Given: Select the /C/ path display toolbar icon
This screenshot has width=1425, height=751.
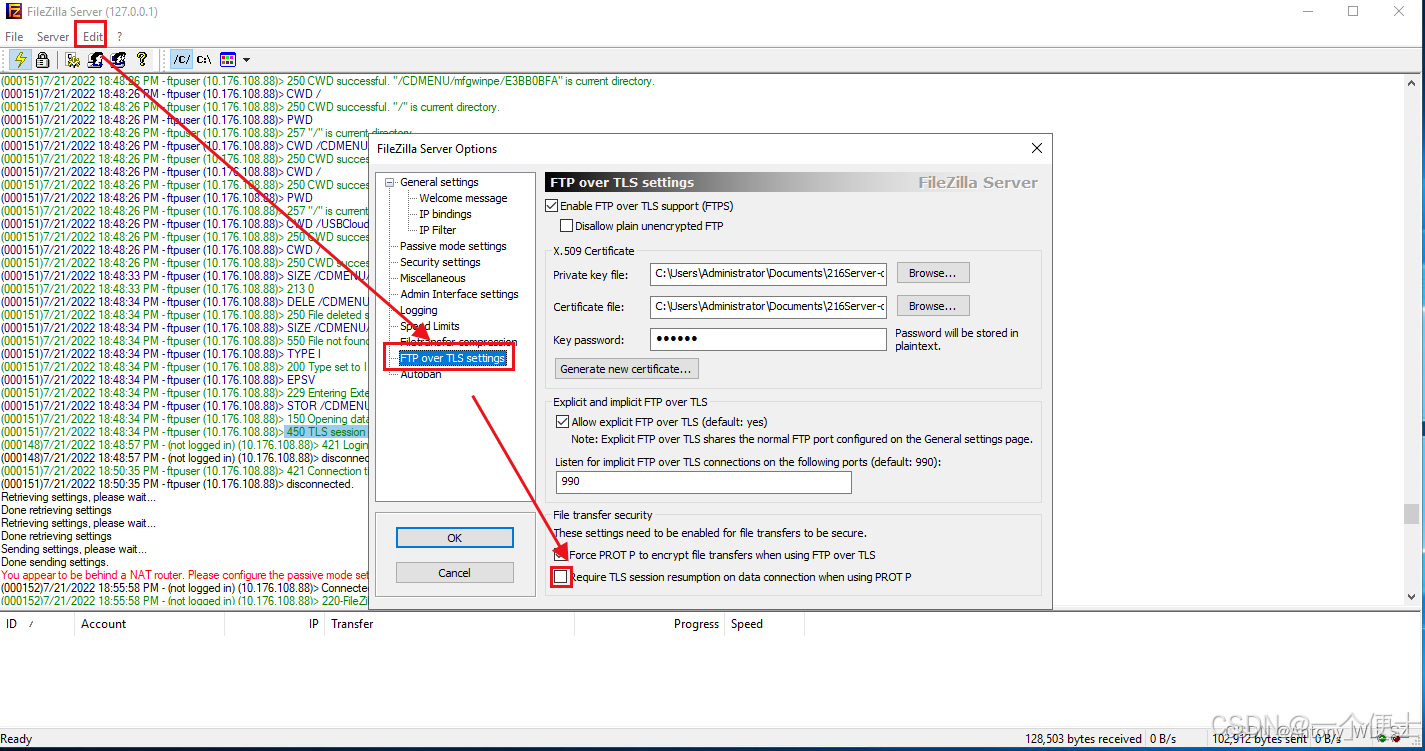Looking at the screenshot, I should (181, 60).
